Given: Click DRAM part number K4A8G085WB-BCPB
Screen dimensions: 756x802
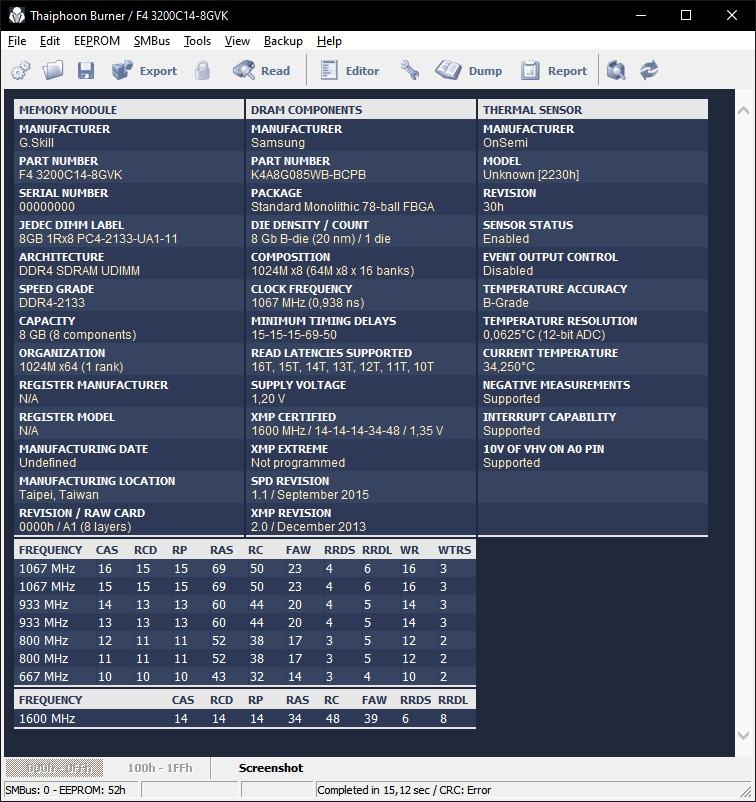Looking at the screenshot, I should (308, 175).
